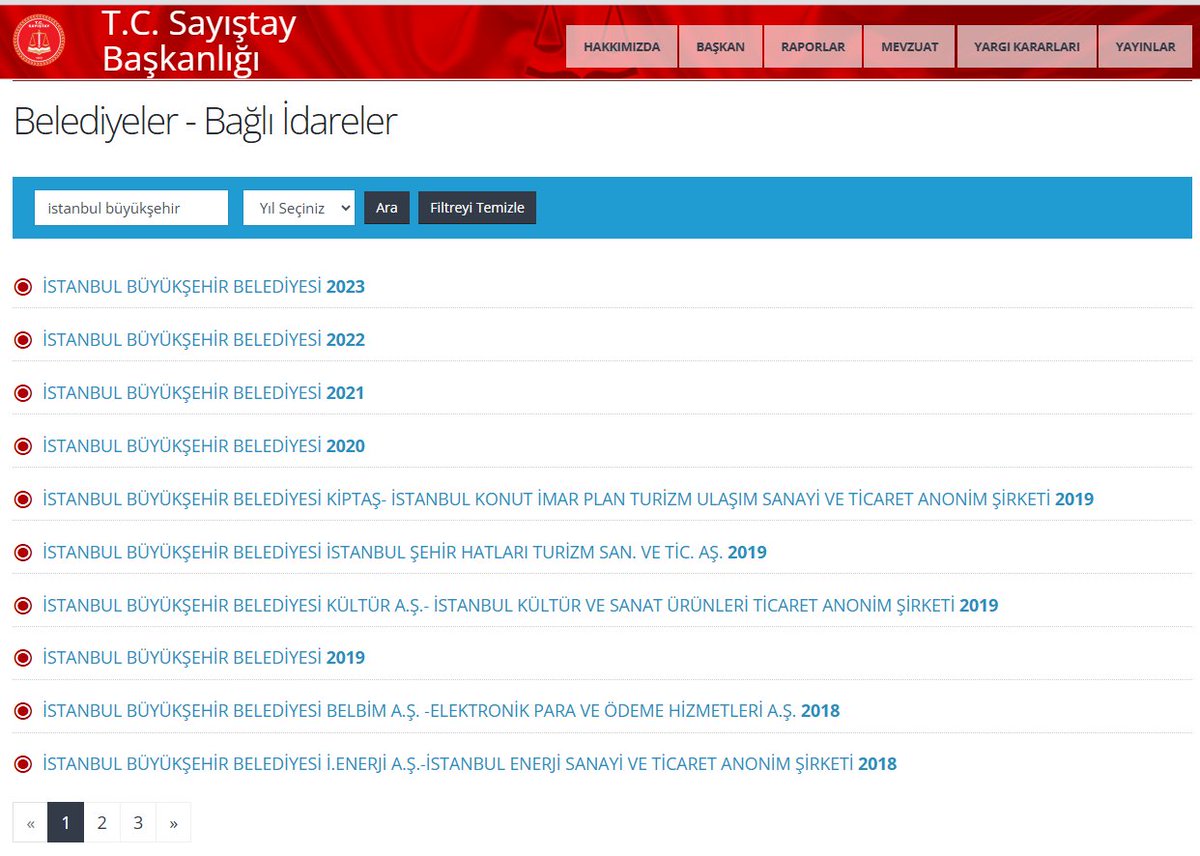Open the HAKKIMIZDA menu
This screenshot has width=1200, height=856.
click(621, 46)
